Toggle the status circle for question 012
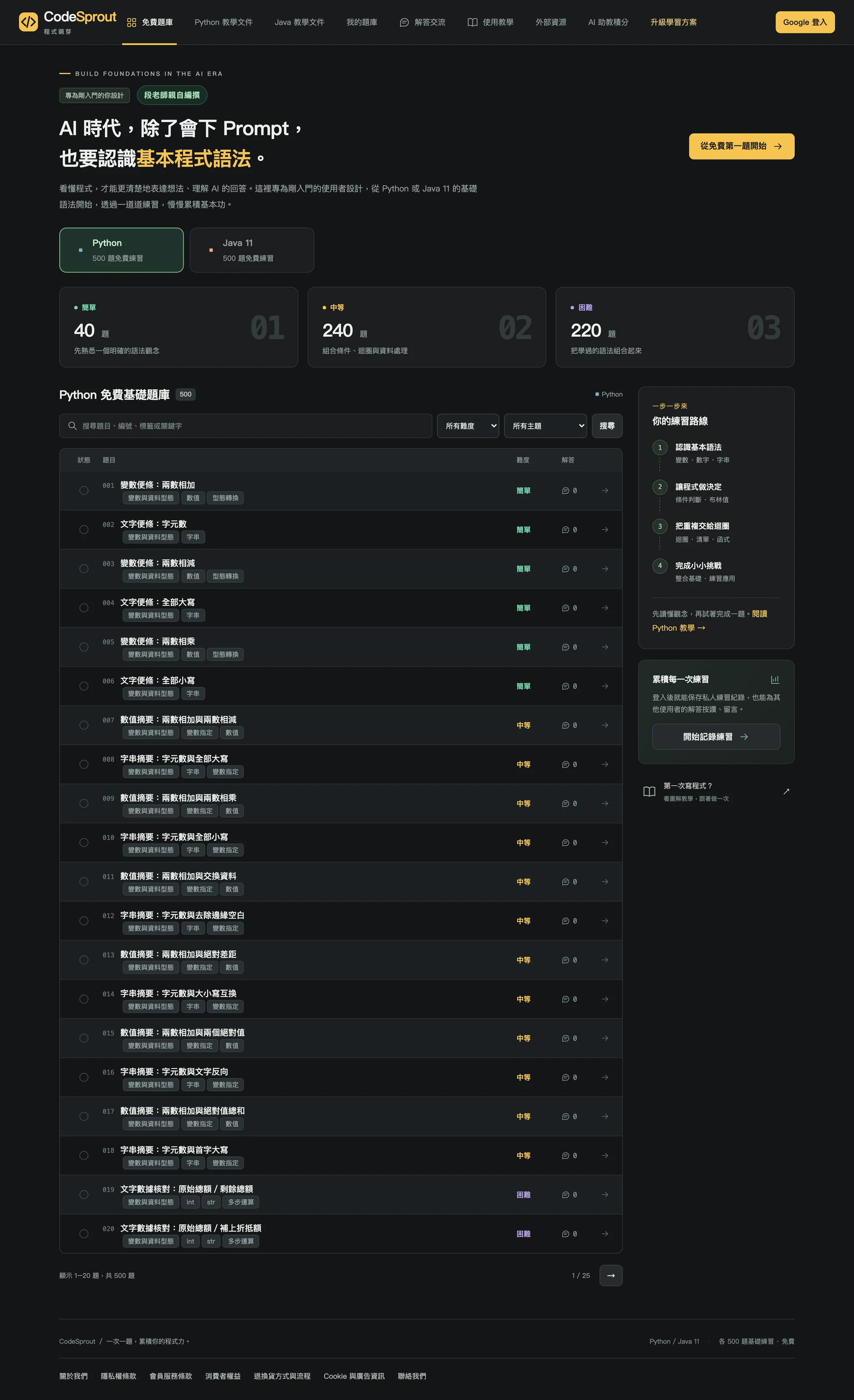Screen dimensions: 854x1400 click(x=83, y=920)
